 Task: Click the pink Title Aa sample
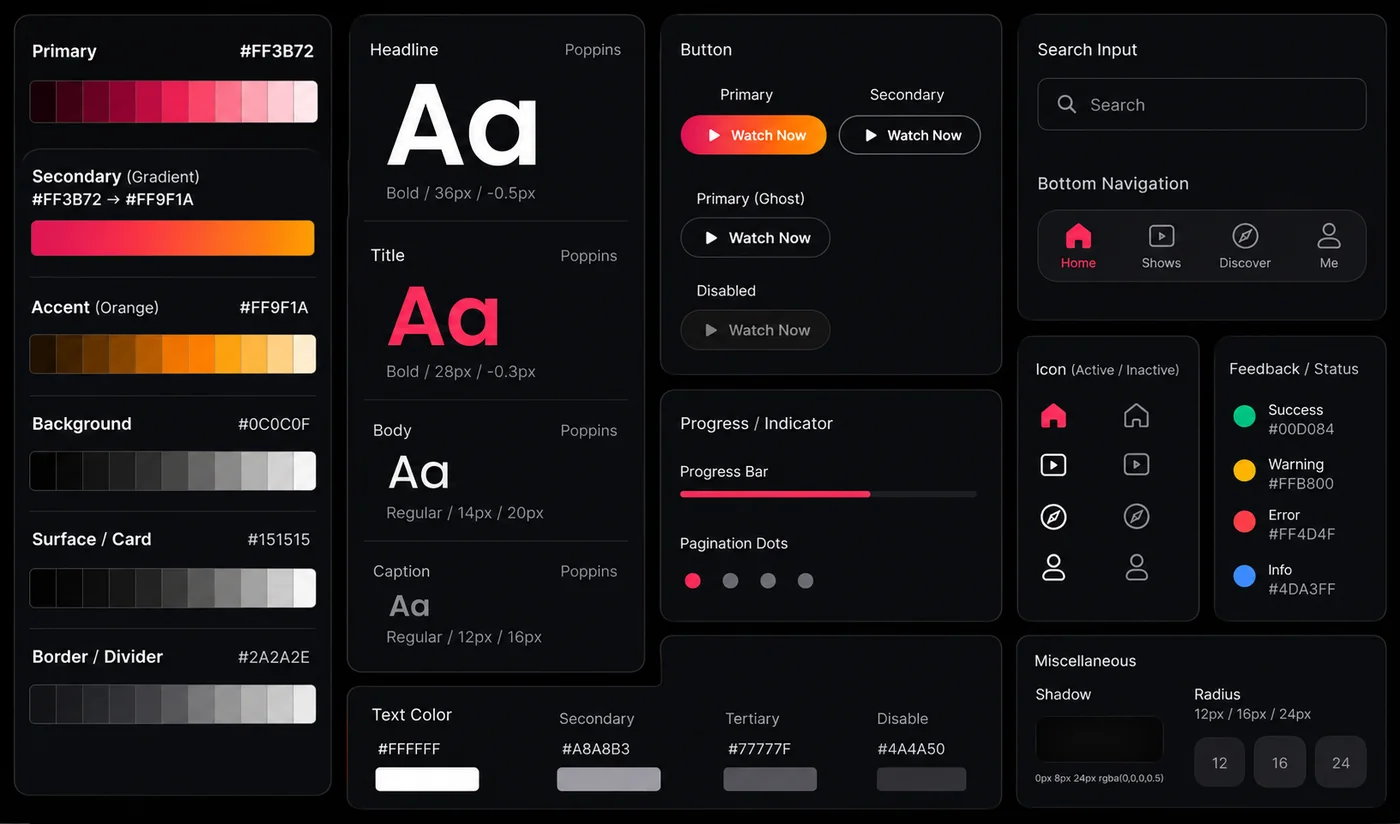tap(444, 317)
